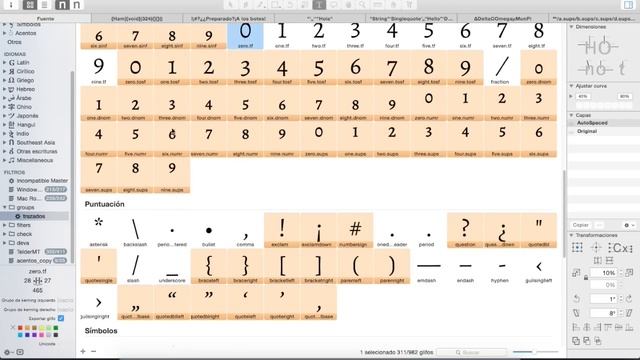640x360 pixels.
Task: Slant right icon beside 8° field
Action: pyautogui.click(x=629, y=313)
